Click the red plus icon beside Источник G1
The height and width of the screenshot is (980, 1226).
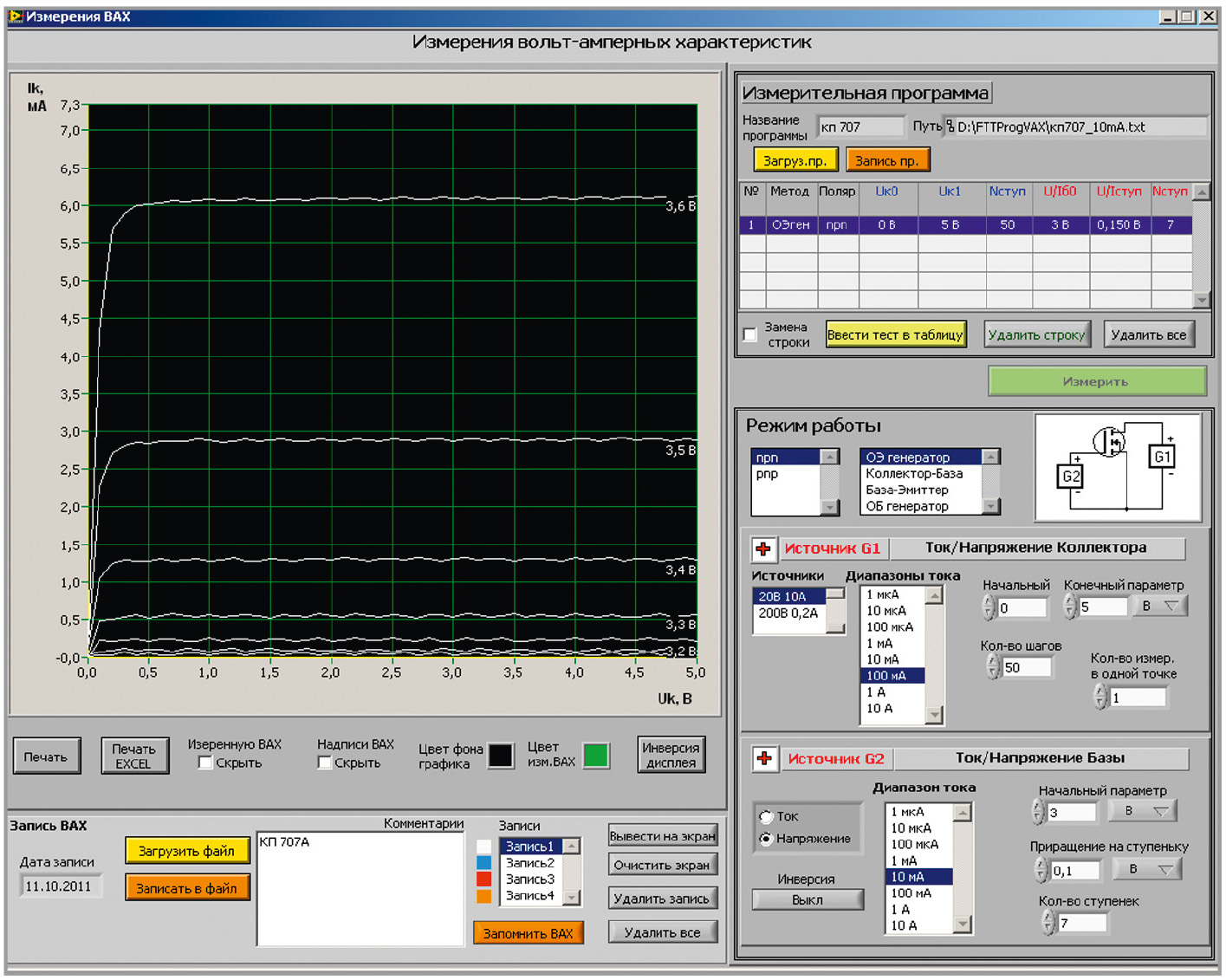pyautogui.click(x=763, y=548)
